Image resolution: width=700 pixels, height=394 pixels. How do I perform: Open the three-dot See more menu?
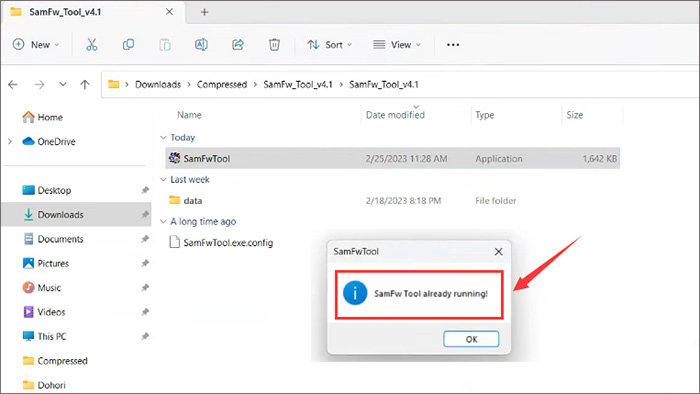[453, 45]
